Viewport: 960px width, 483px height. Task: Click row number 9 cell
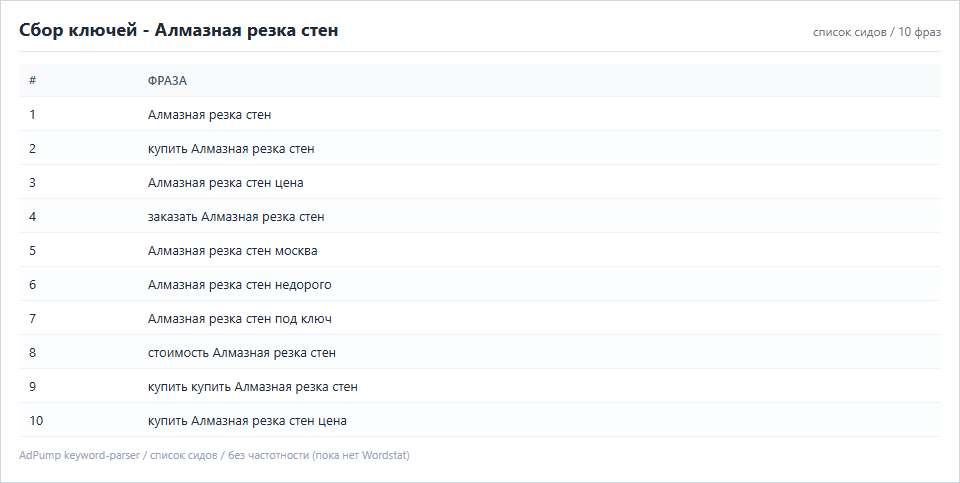point(32,386)
